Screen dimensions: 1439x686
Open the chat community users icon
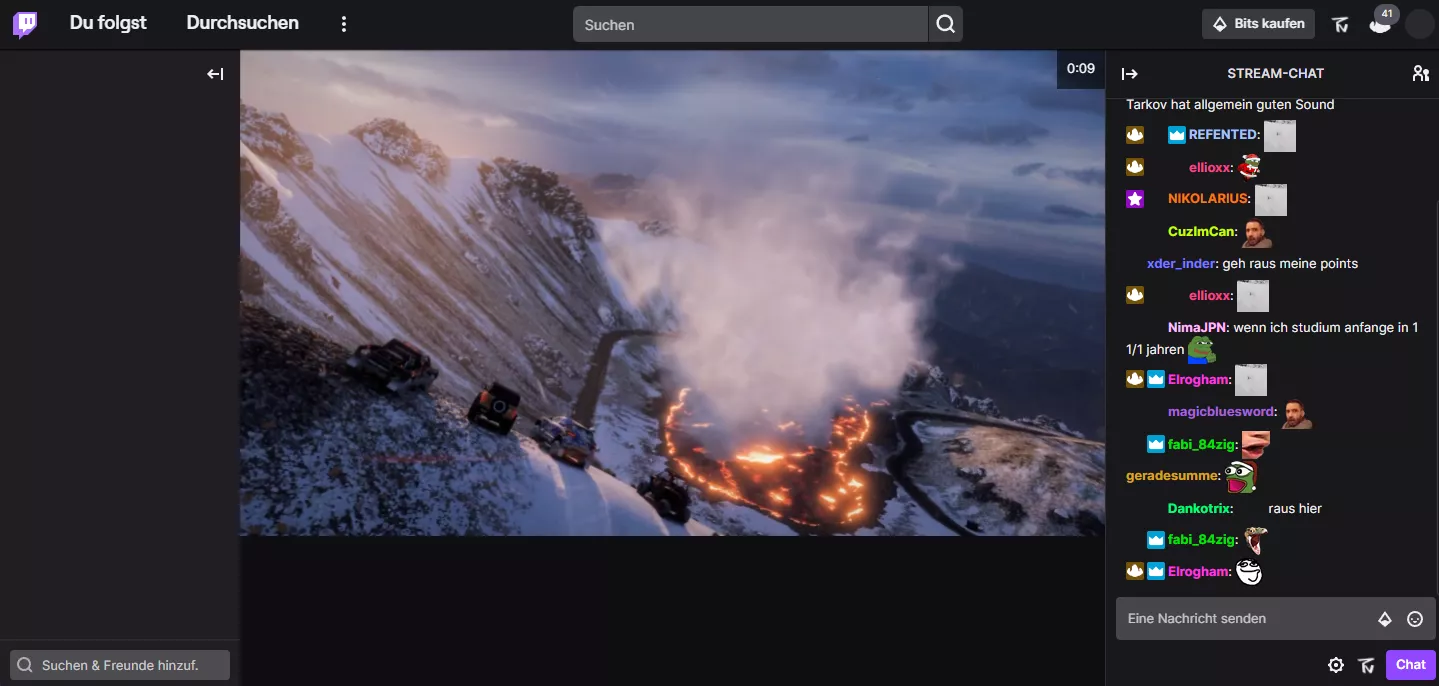pyautogui.click(x=1420, y=74)
